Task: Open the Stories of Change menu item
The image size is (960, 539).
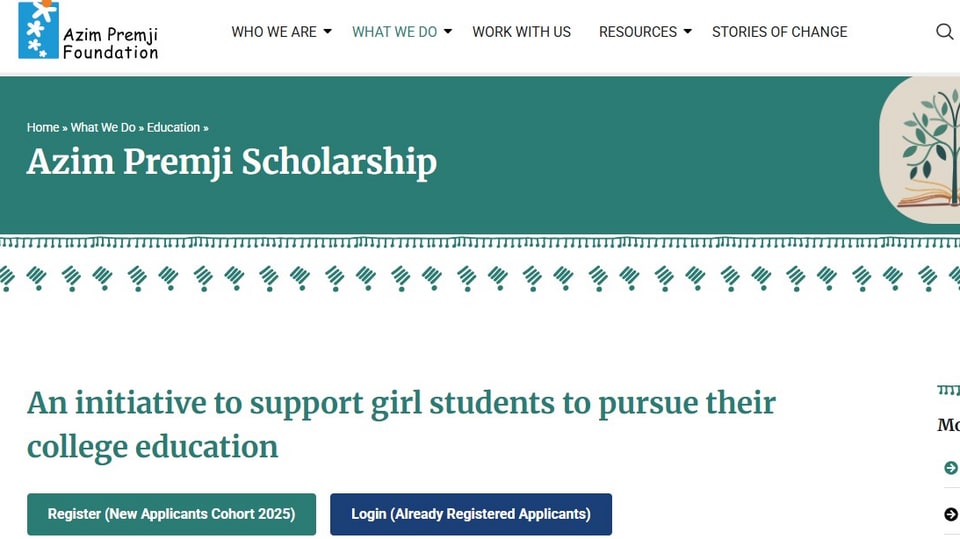Action: pos(779,32)
